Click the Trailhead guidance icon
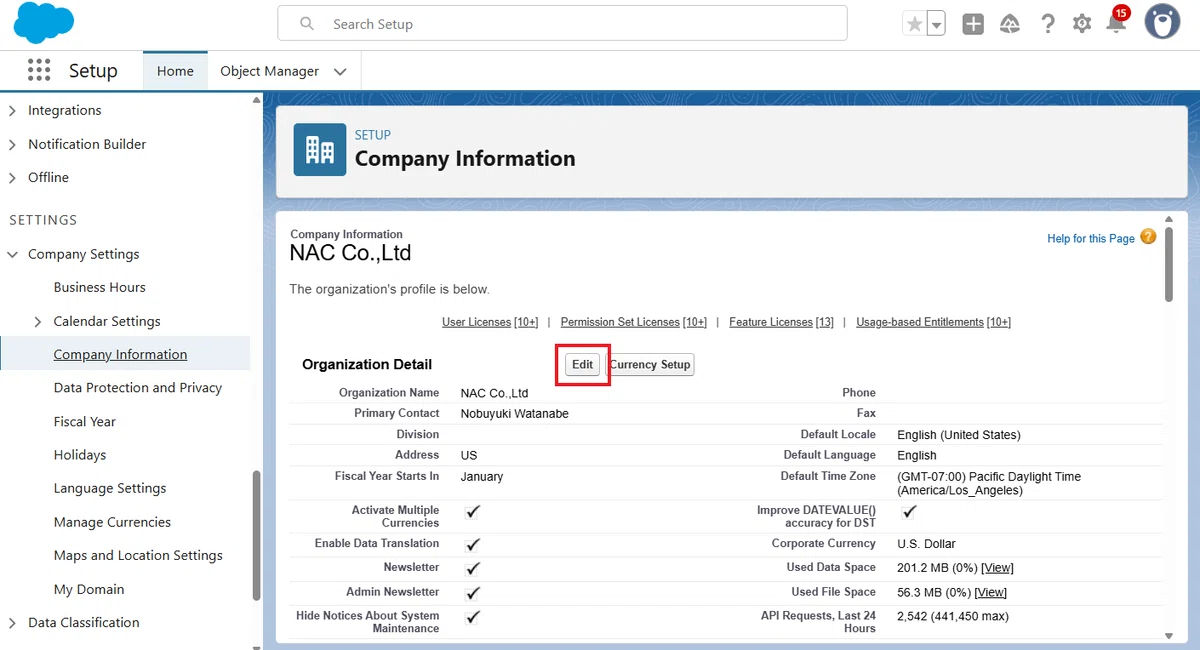This screenshot has height=650, width=1200. [1010, 24]
